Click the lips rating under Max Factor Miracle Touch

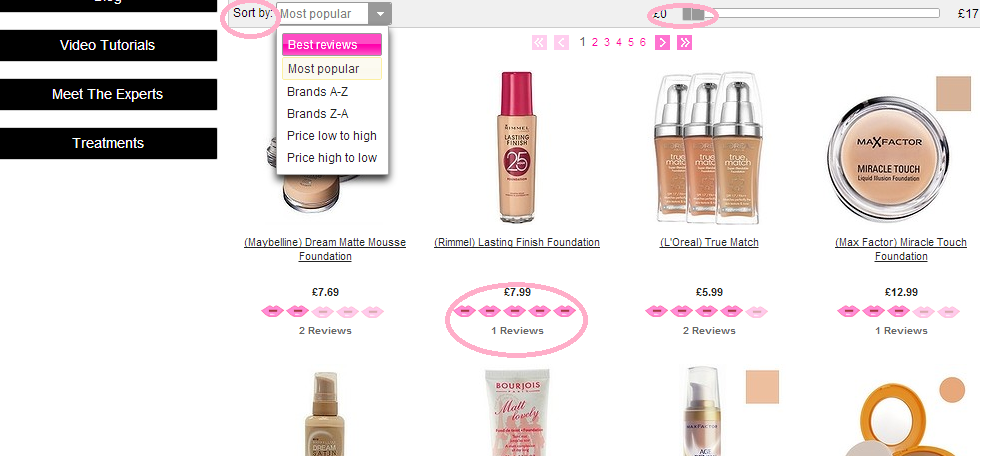(898, 312)
